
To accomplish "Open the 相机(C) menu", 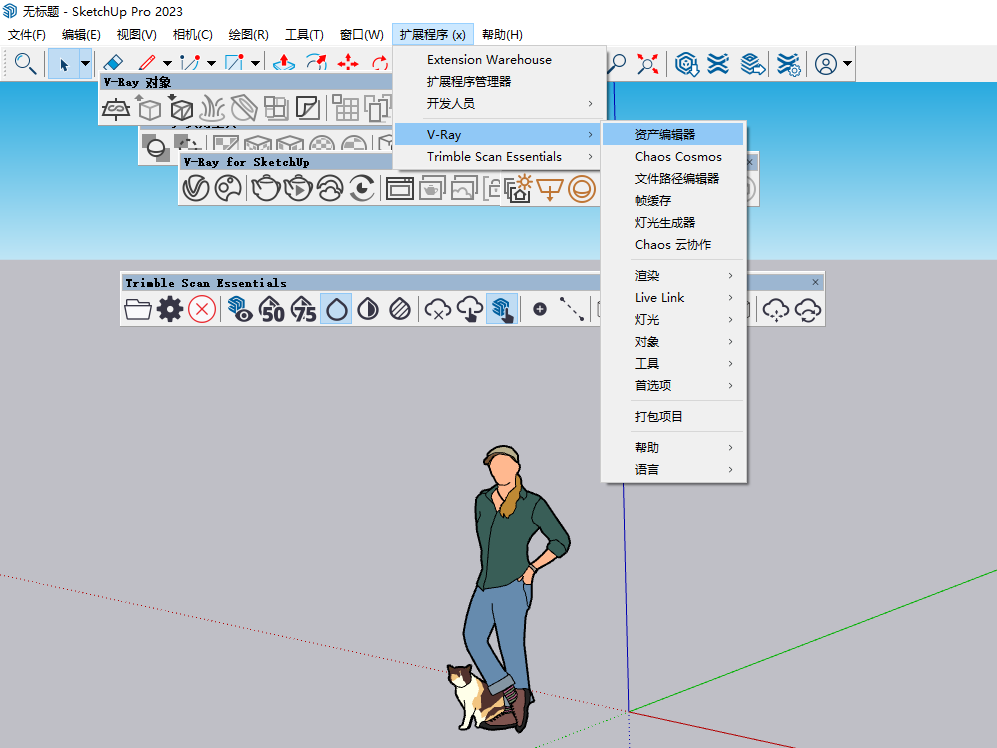I will tap(193, 34).
